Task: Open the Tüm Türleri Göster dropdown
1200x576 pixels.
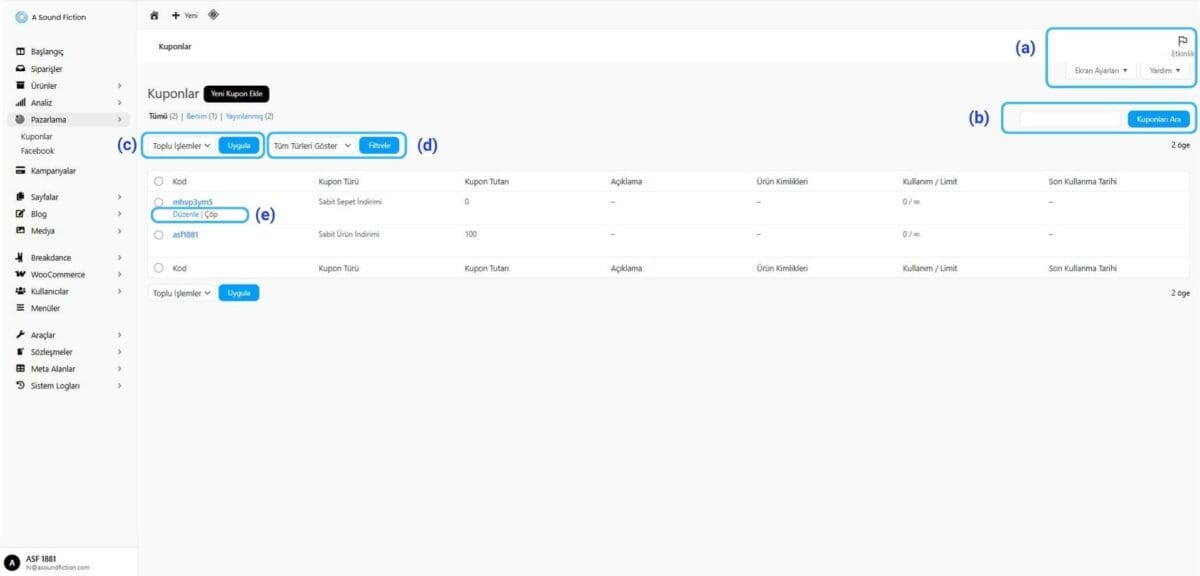Action: (x=313, y=145)
